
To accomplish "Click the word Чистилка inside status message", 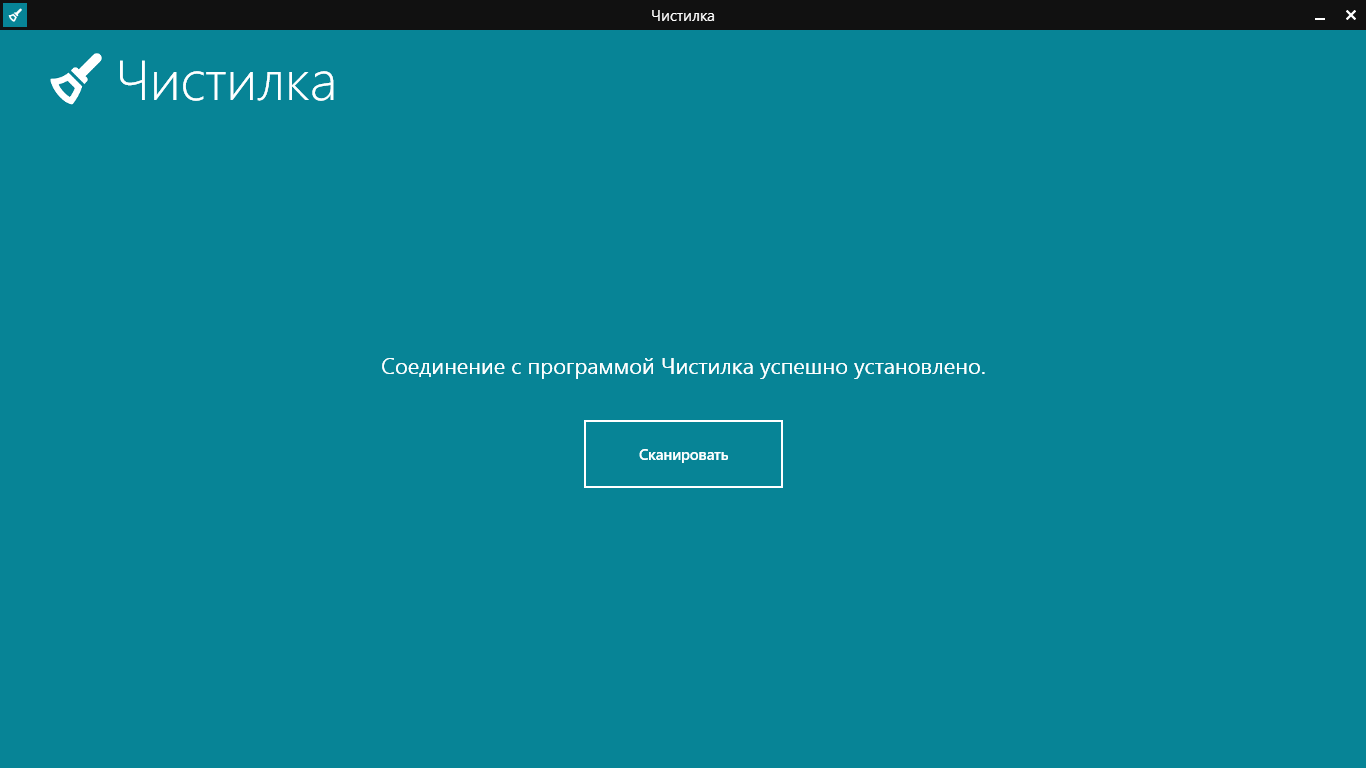I will (x=707, y=367).
